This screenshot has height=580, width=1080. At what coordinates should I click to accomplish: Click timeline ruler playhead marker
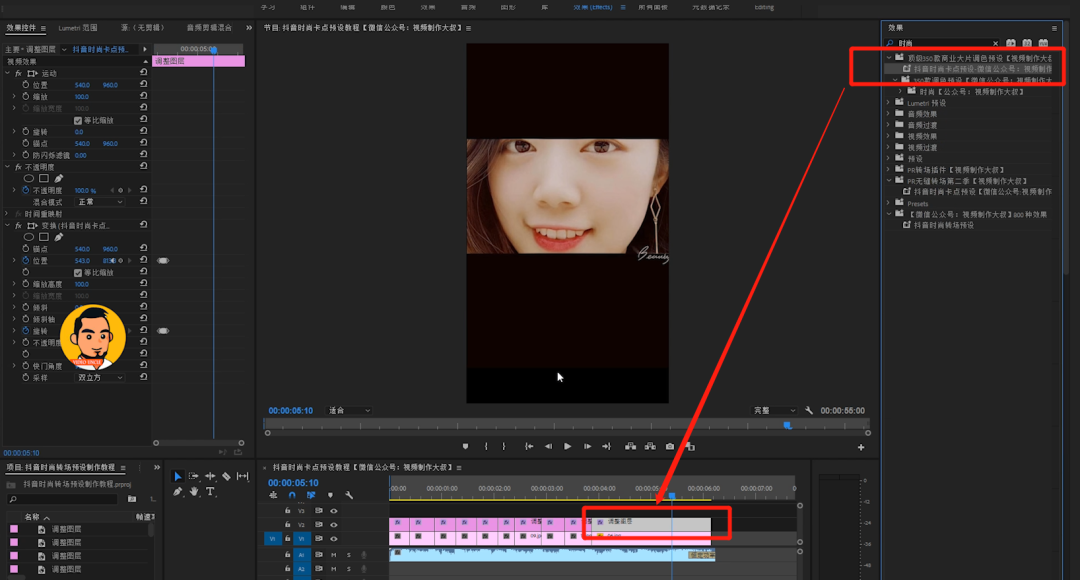click(x=672, y=495)
